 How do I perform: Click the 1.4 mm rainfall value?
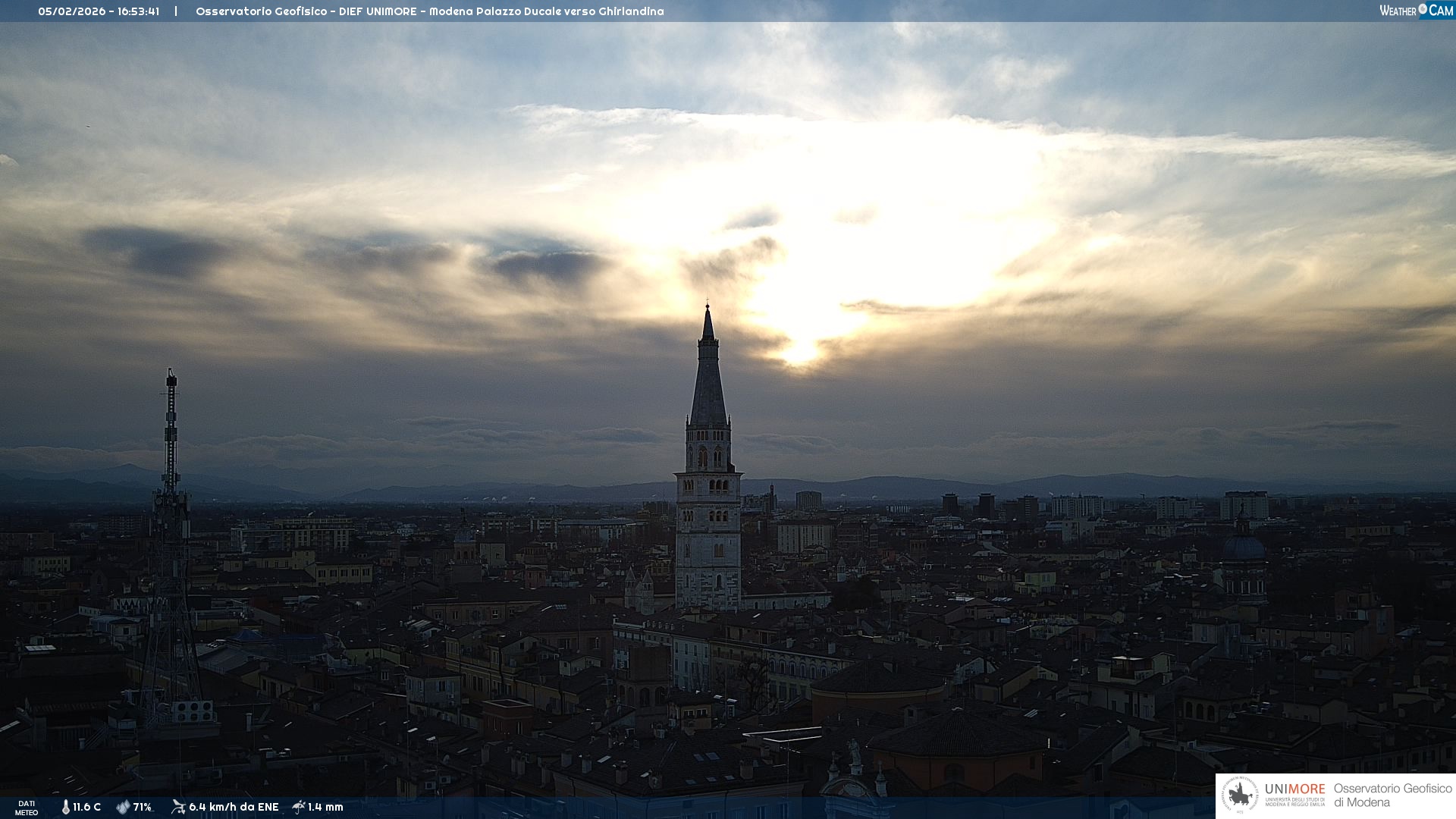(325, 807)
